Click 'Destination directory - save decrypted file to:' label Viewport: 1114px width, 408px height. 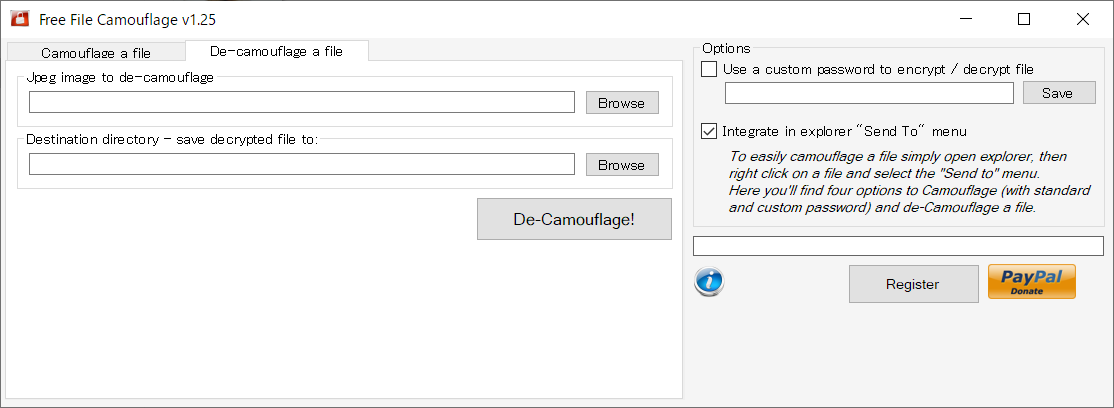[x=172, y=139]
